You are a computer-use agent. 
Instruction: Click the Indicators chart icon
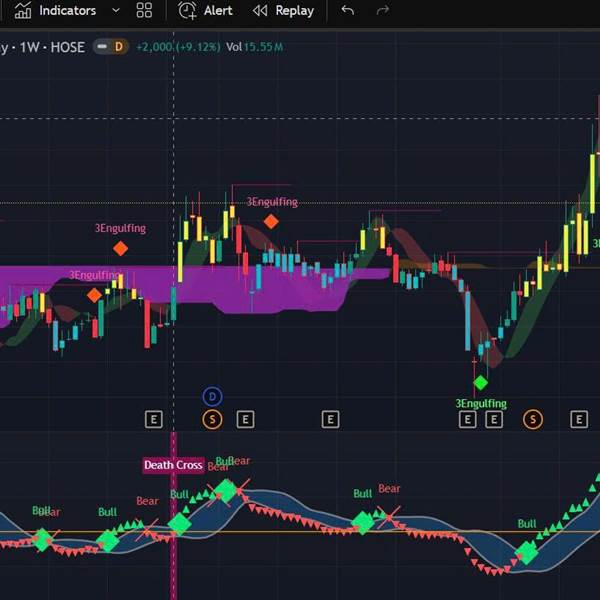click(x=23, y=10)
